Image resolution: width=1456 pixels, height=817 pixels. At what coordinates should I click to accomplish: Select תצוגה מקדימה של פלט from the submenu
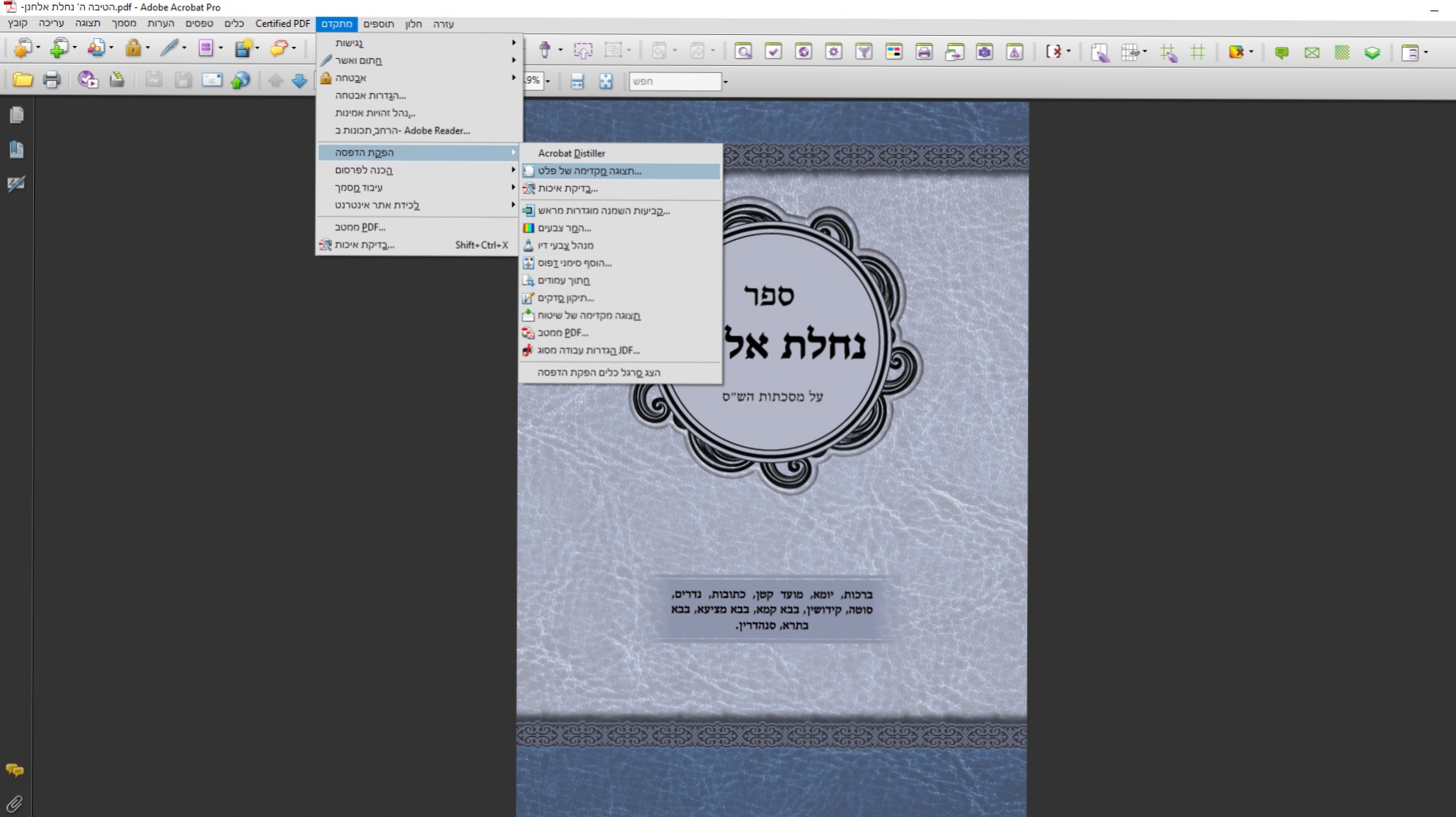pos(620,171)
